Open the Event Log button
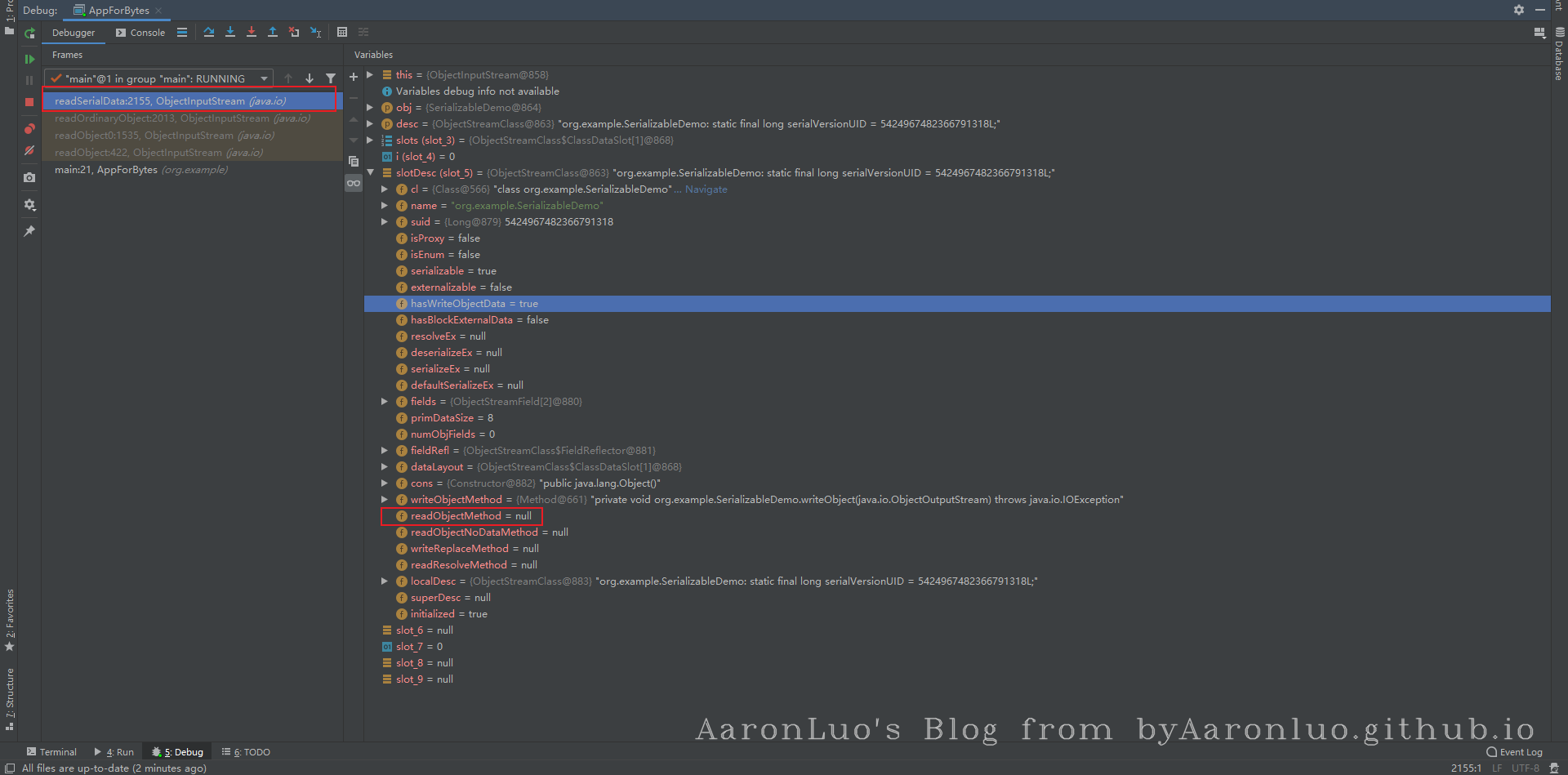 [1515, 752]
